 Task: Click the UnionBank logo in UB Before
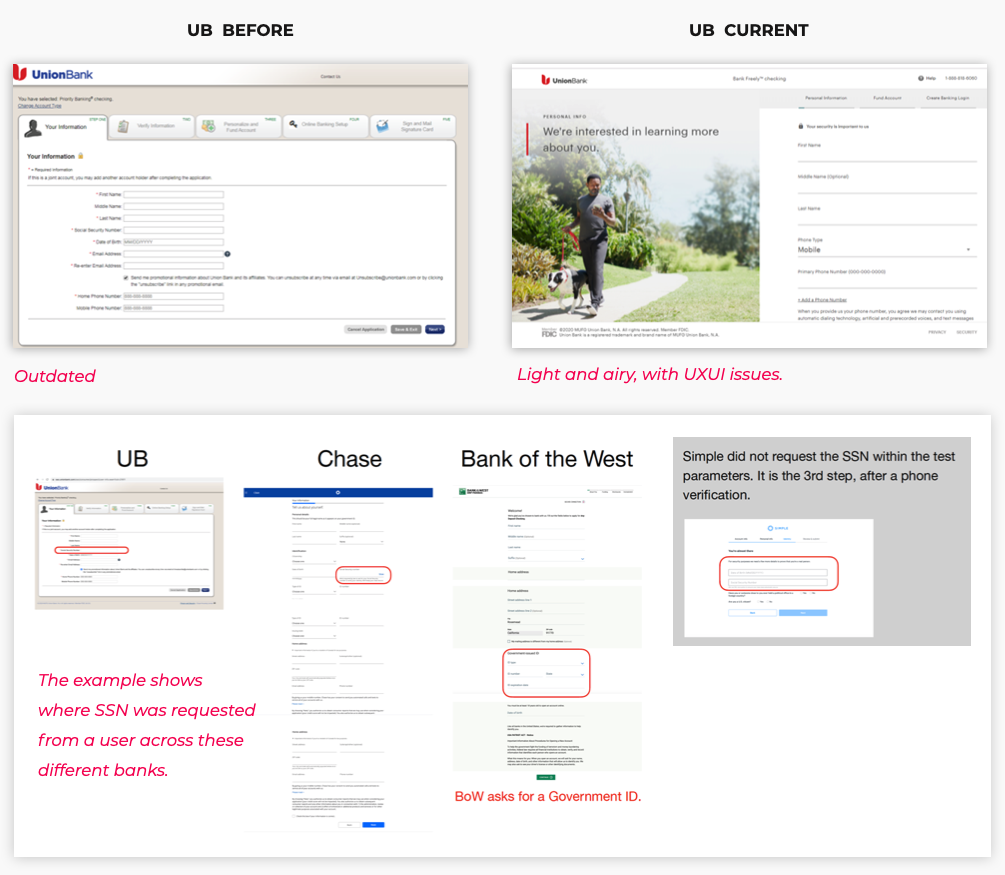pyautogui.click(x=53, y=74)
